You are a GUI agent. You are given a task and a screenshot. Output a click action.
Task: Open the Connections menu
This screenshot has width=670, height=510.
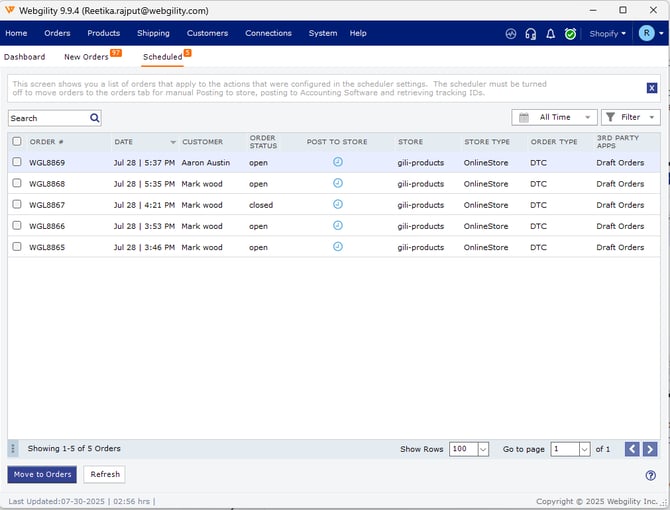click(268, 33)
